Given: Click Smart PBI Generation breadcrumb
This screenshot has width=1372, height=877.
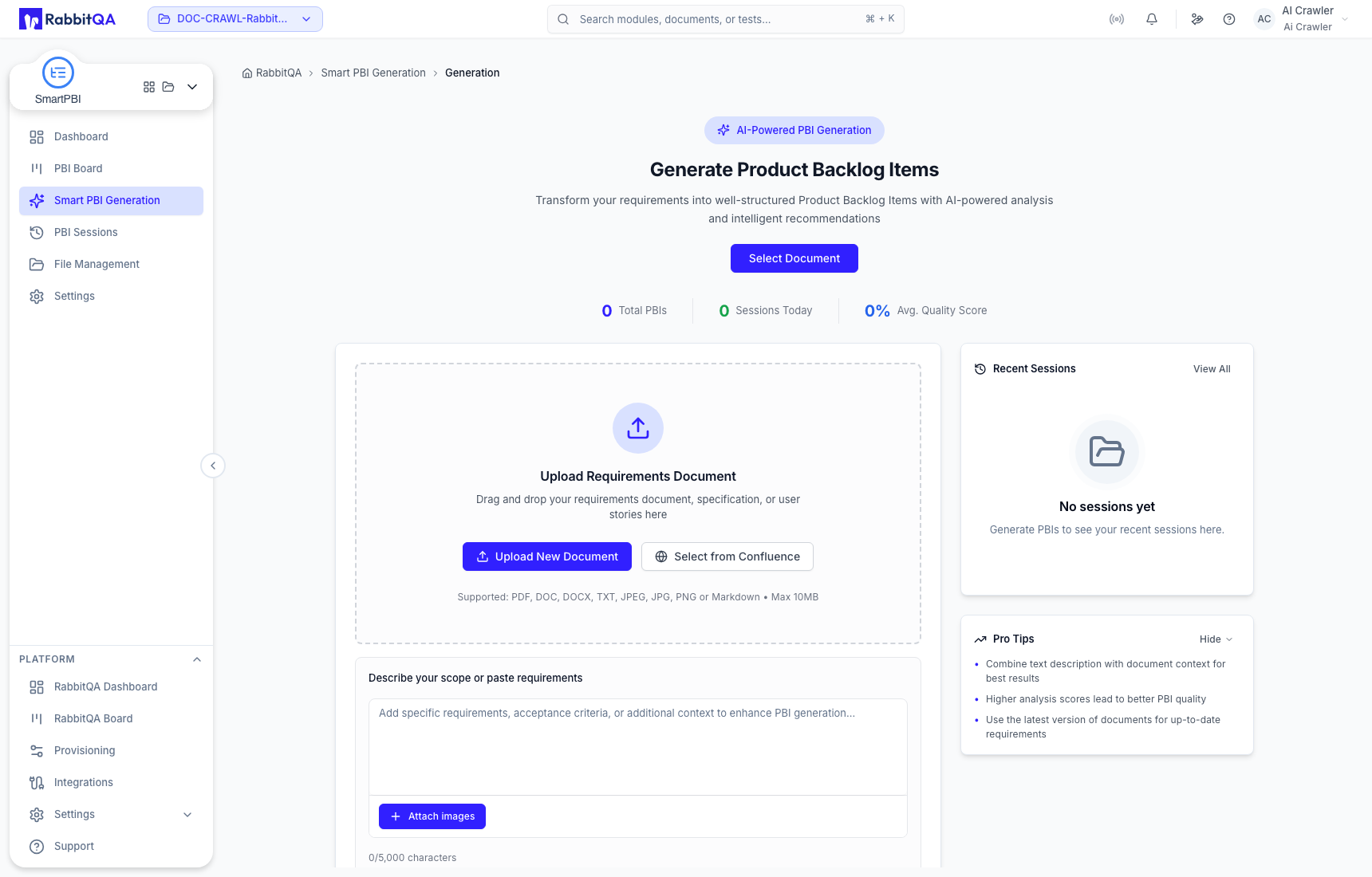Looking at the screenshot, I should tap(373, 73).
